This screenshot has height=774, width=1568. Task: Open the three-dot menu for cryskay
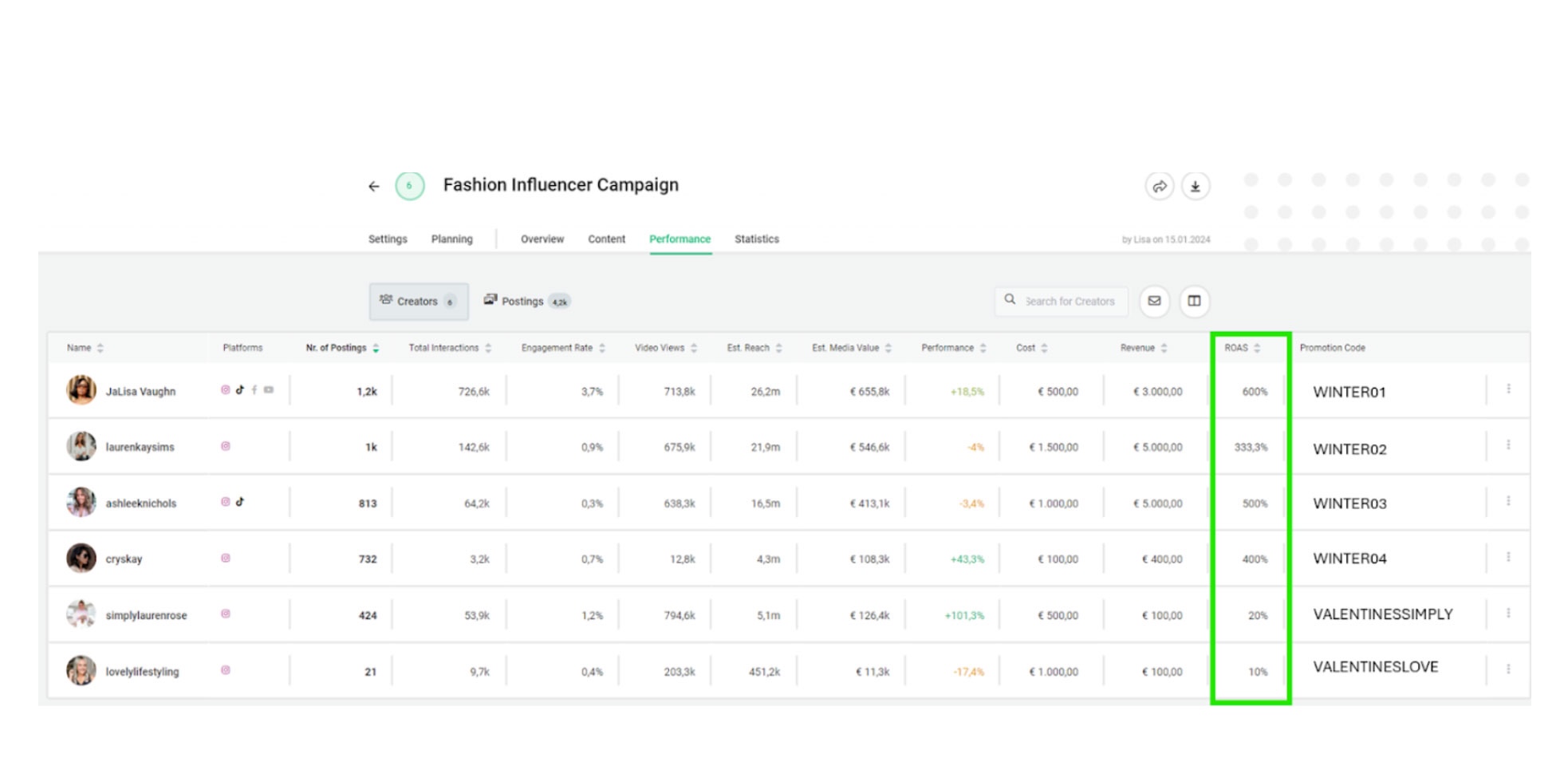[x=1507, y=557]
